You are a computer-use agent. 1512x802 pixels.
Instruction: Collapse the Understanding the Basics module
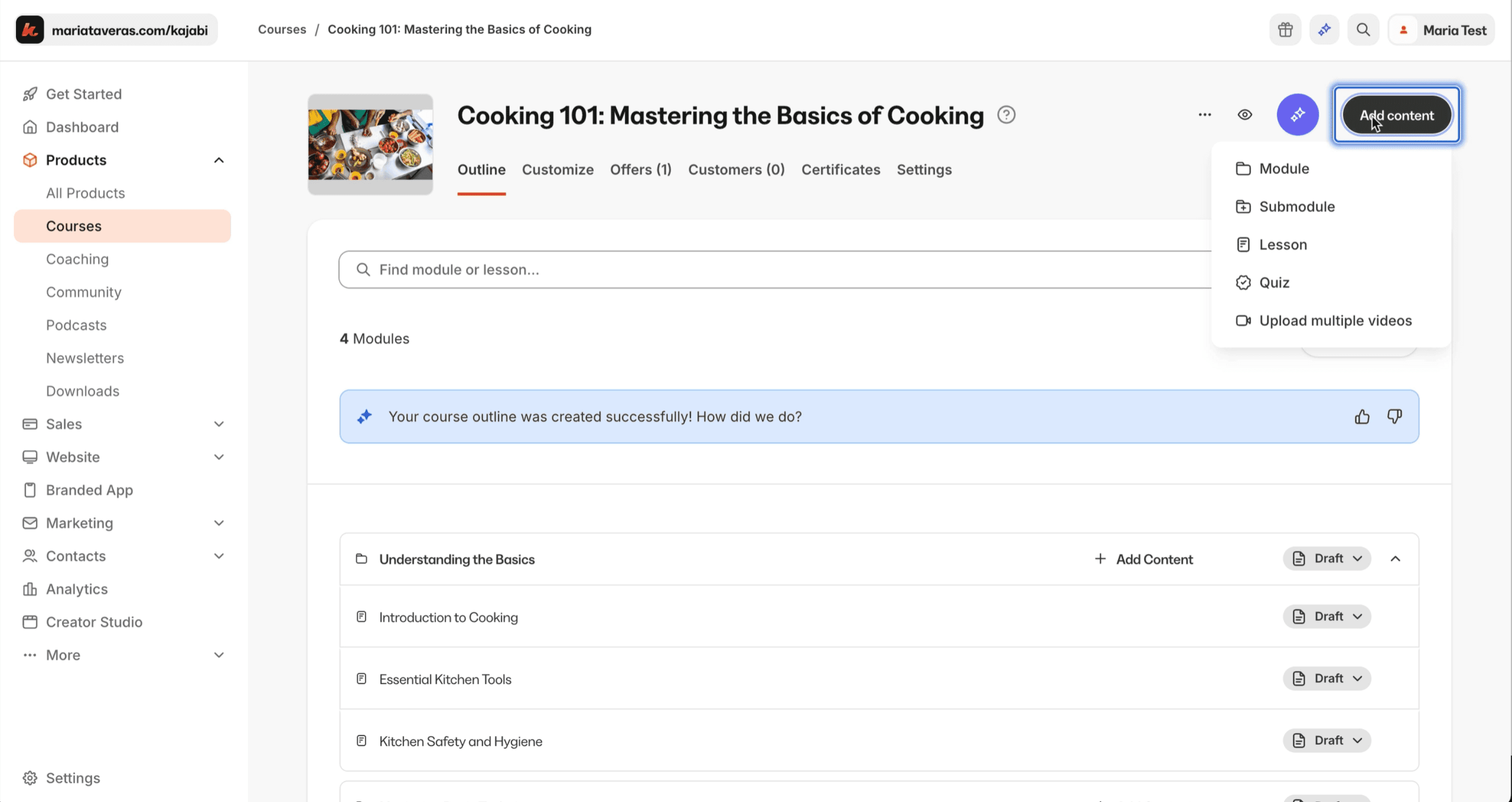1395,559
